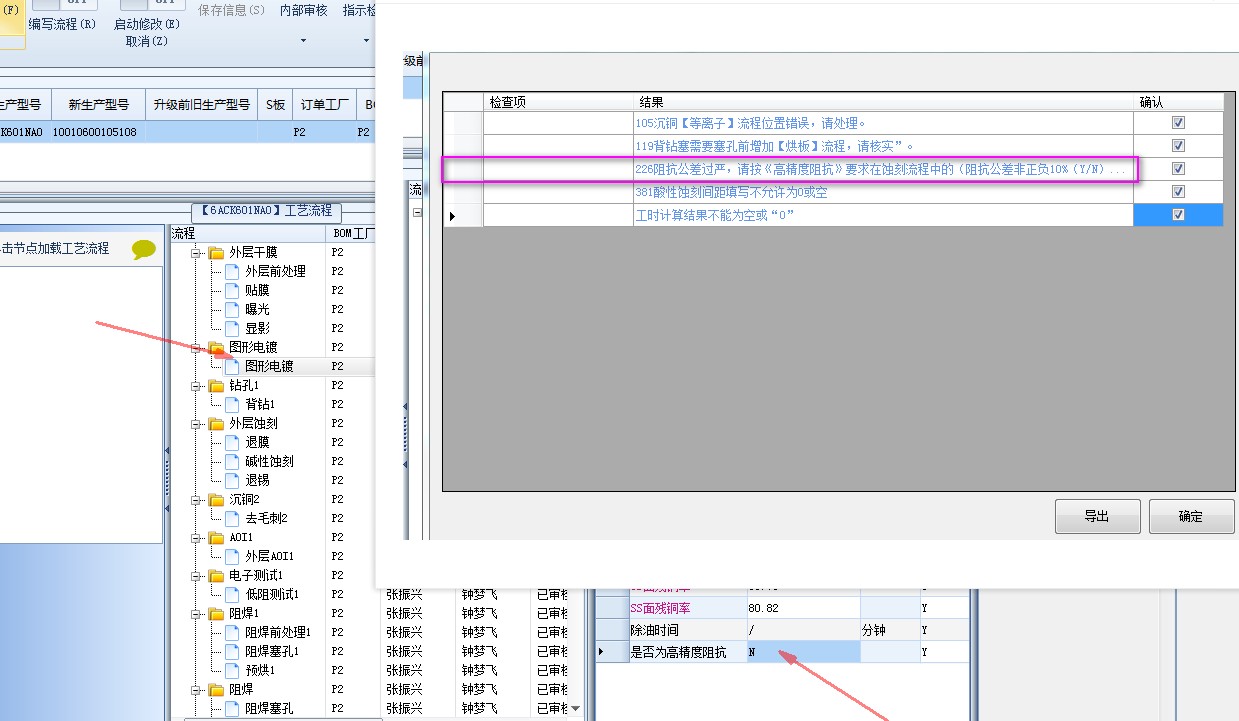Collapse the 阻焊 tree node
The height and width of the screenshot is (721, 1239).
click(197, 690)
